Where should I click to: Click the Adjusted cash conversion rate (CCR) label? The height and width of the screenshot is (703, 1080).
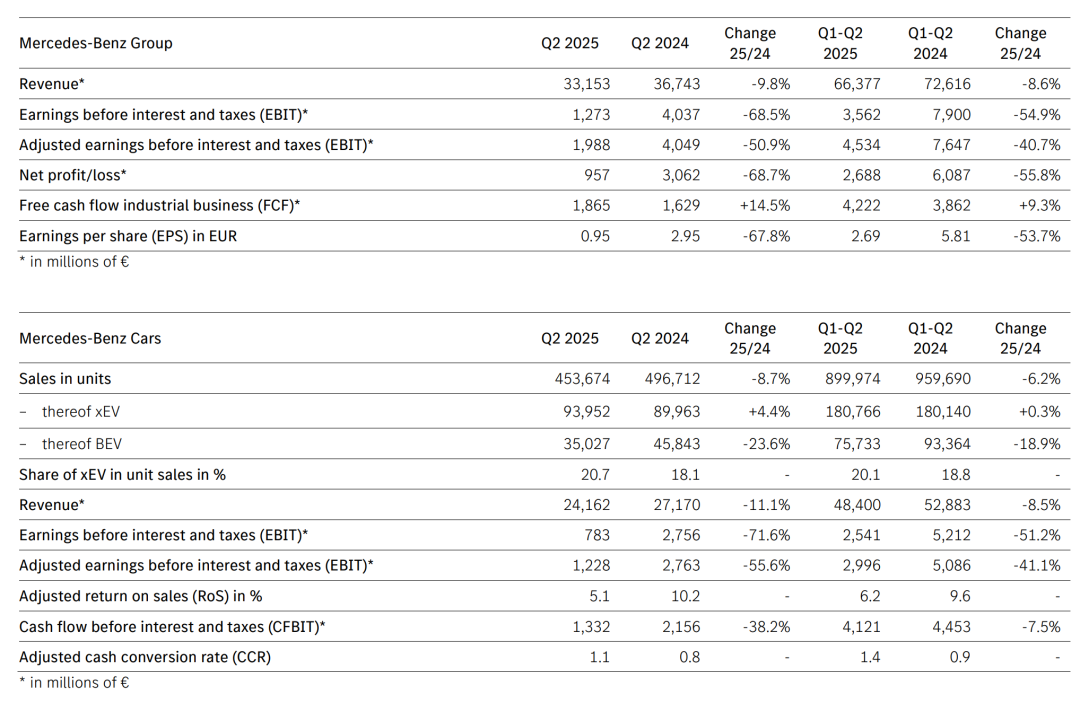pyautogui.click(x=145, y=657)
